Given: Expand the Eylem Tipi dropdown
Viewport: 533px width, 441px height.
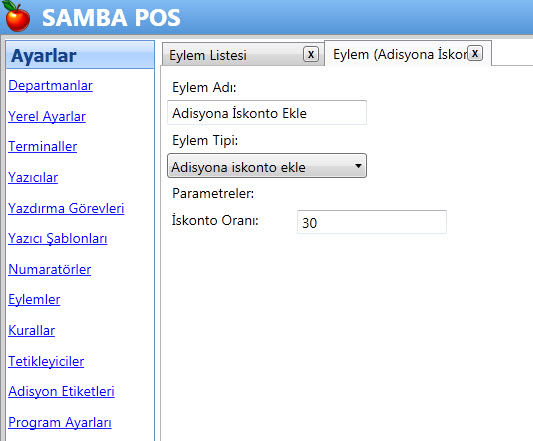Looking at the screenshot, I should 267,166.
